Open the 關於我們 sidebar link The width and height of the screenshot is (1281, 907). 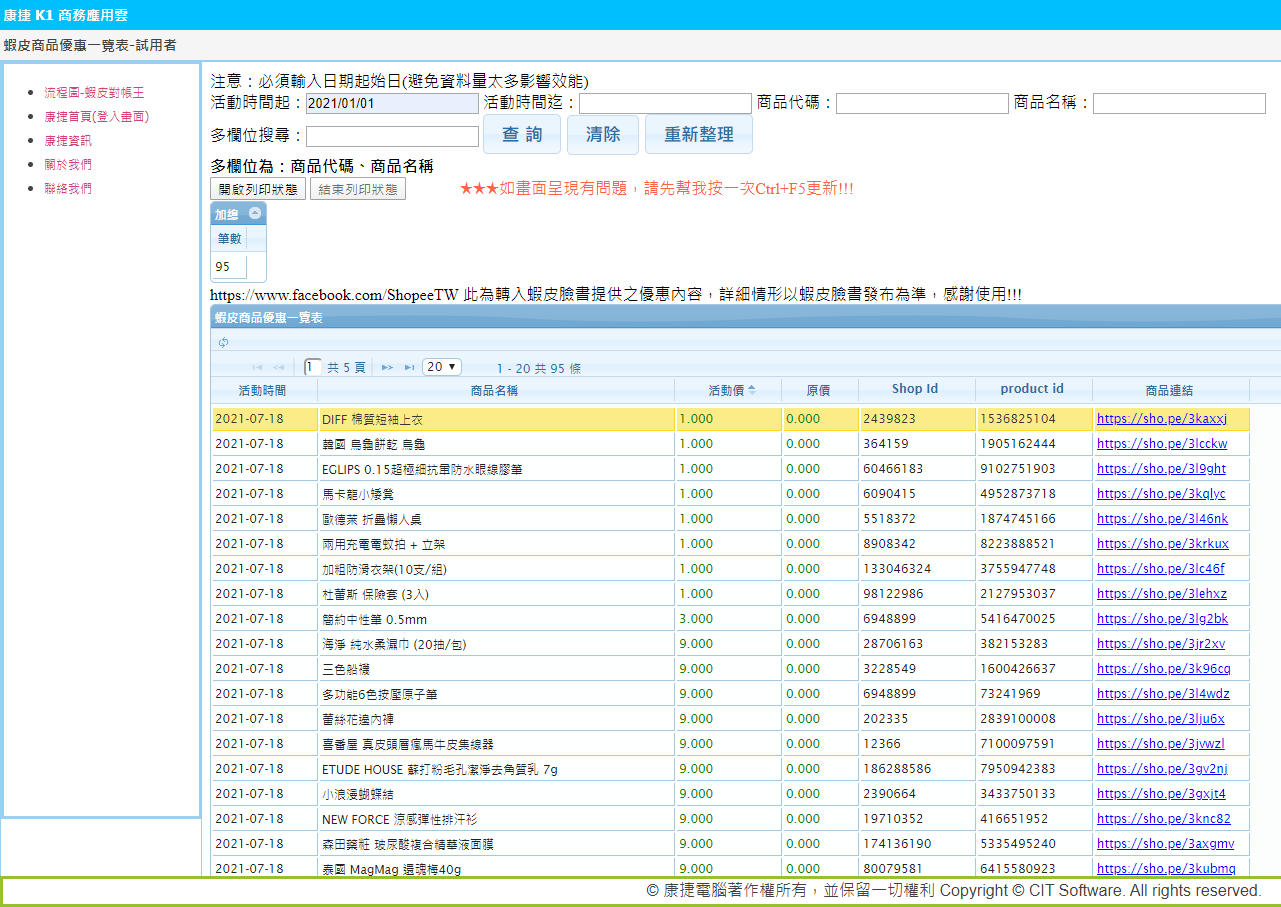pos(68,164)
